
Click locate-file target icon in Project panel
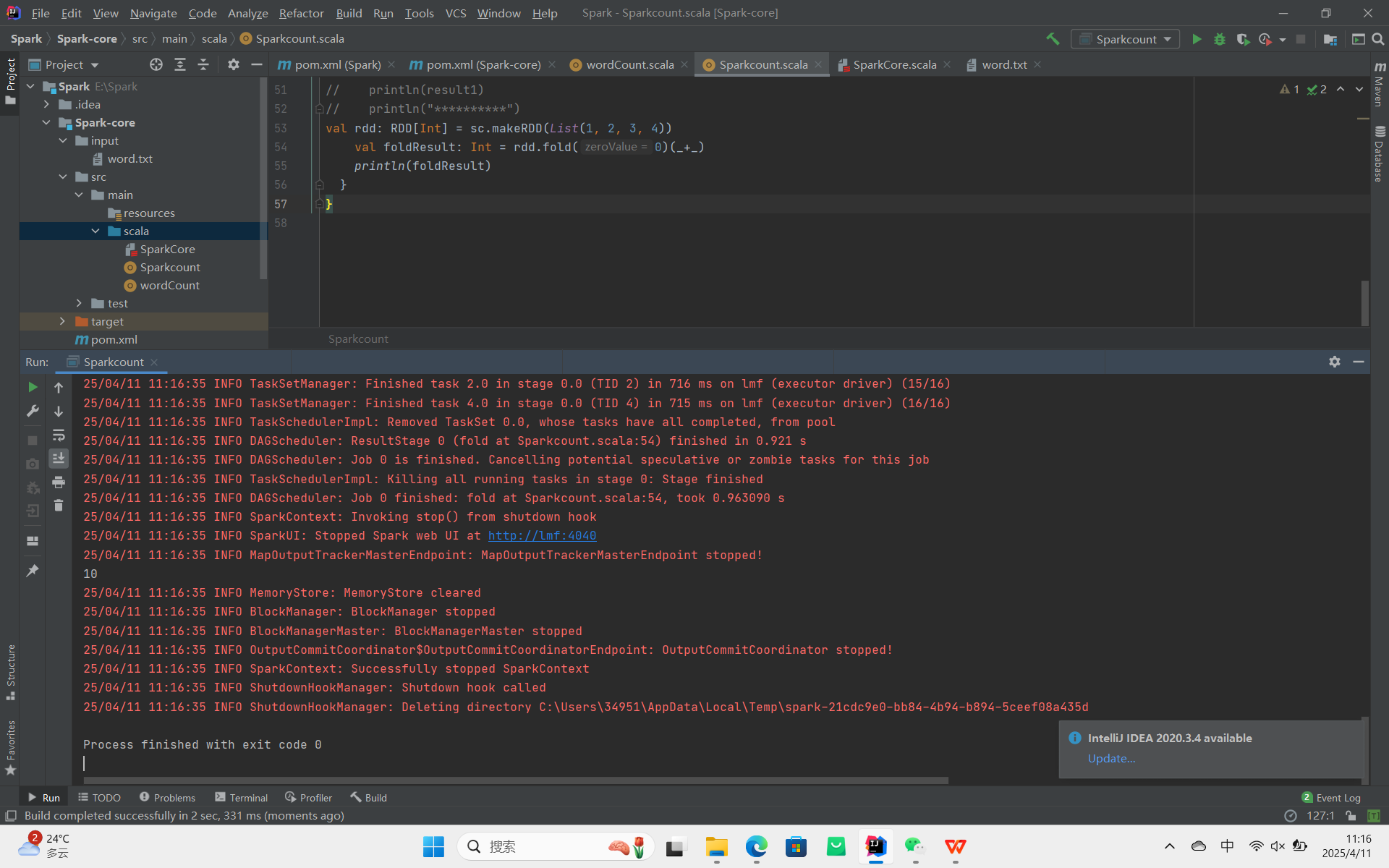(x=156, y=64)
